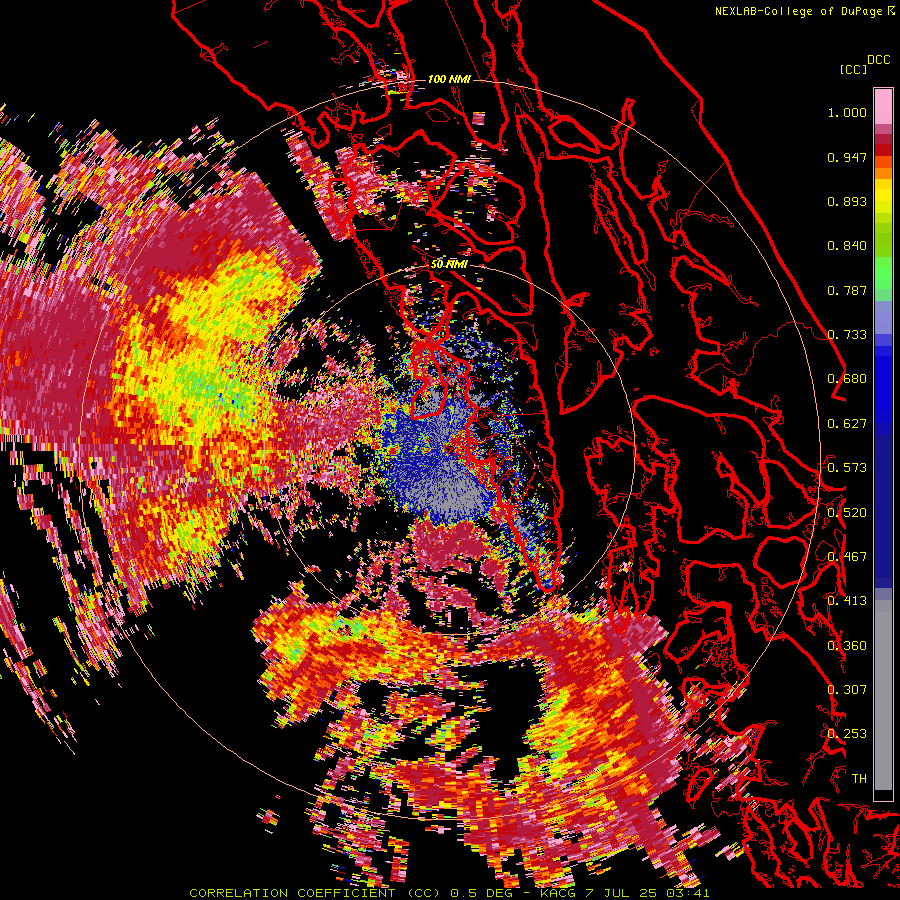This screenshot has width=900, height=900.
Task: Select the 0.733 color scale value
Action: tap(847, 335)
